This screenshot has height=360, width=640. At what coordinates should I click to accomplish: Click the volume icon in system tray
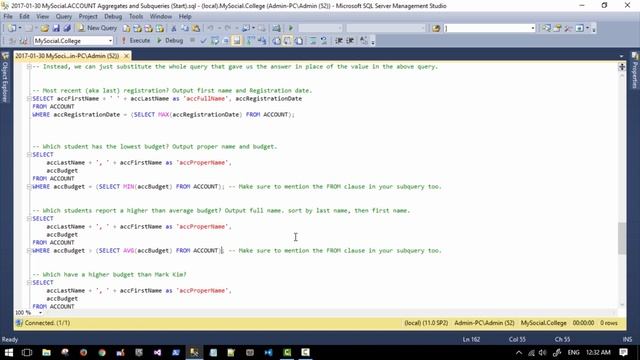[542, 353]
